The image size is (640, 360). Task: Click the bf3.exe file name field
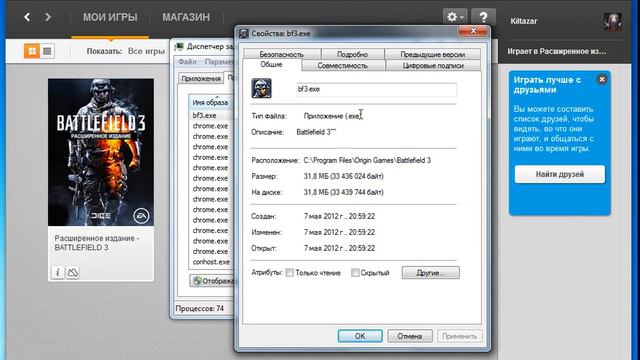point(376,89)
